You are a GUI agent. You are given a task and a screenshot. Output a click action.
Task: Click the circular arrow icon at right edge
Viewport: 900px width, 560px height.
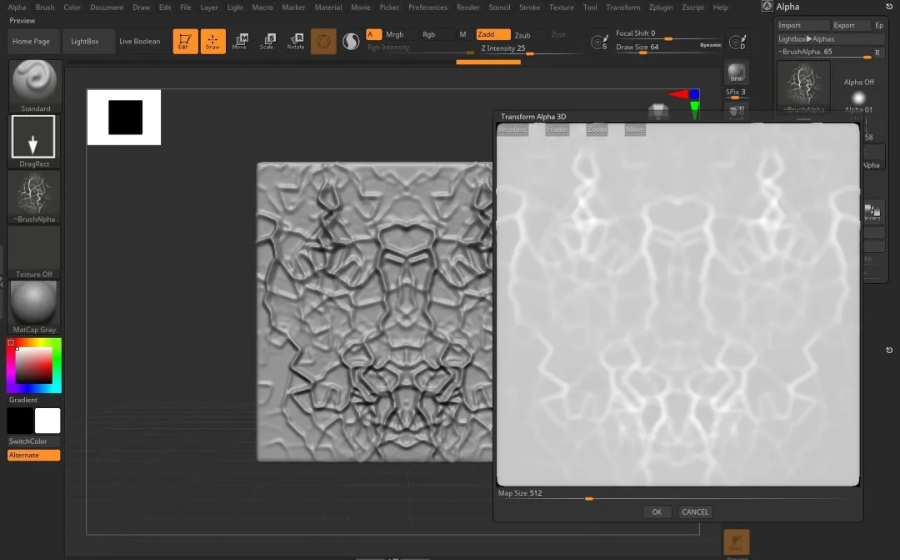tap(889, 350)
